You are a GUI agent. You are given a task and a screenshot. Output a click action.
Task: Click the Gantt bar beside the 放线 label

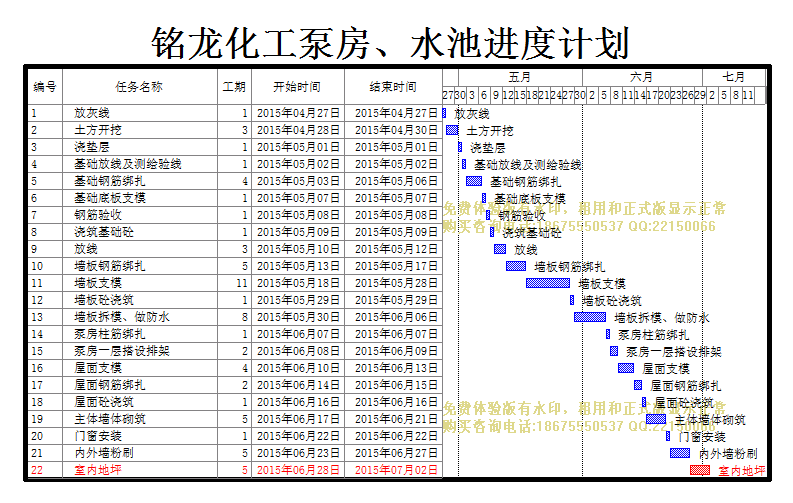[500, 249]
